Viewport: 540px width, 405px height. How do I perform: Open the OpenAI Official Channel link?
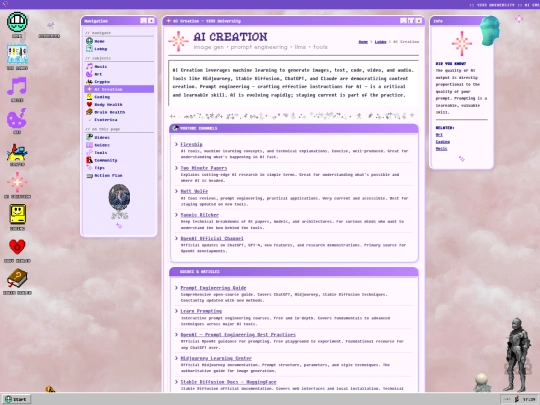click(212, 238)
